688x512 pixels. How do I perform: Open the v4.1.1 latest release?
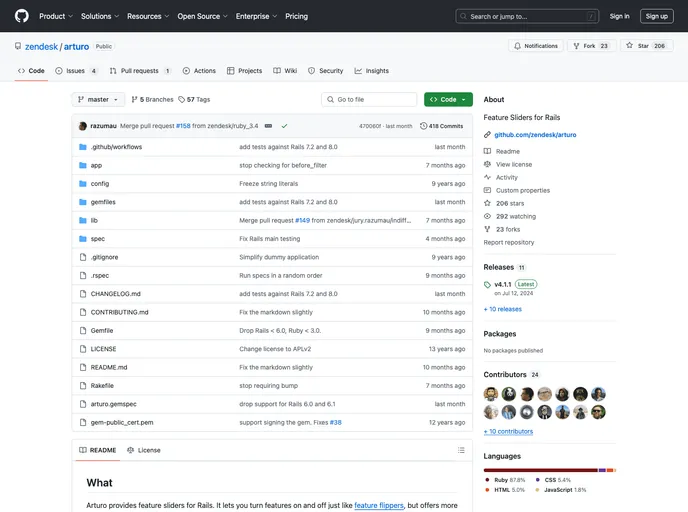coord(503,284)
